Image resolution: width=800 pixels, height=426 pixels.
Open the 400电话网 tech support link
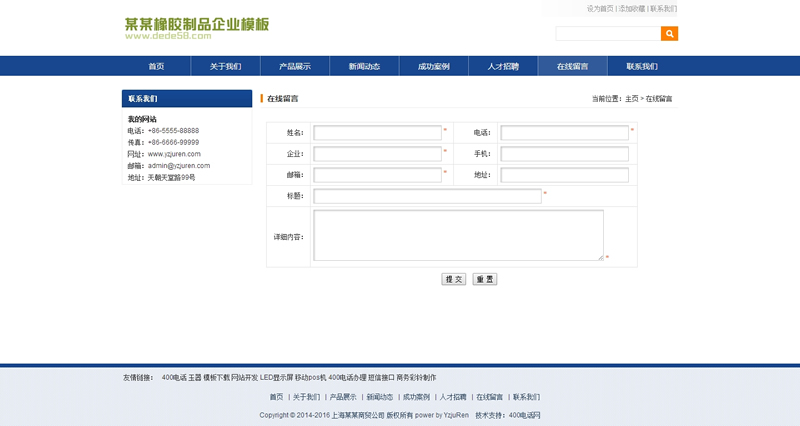[524, 415]
